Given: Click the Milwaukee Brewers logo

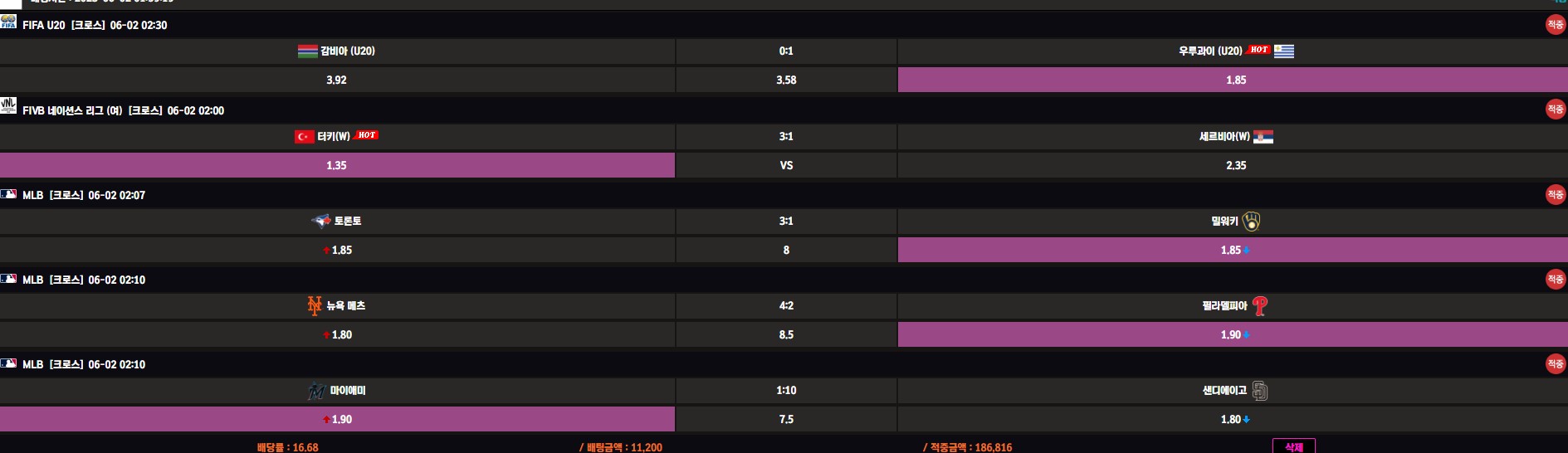Looking at the screenshot, I should pyautogui.click(x=1251, y=222).
